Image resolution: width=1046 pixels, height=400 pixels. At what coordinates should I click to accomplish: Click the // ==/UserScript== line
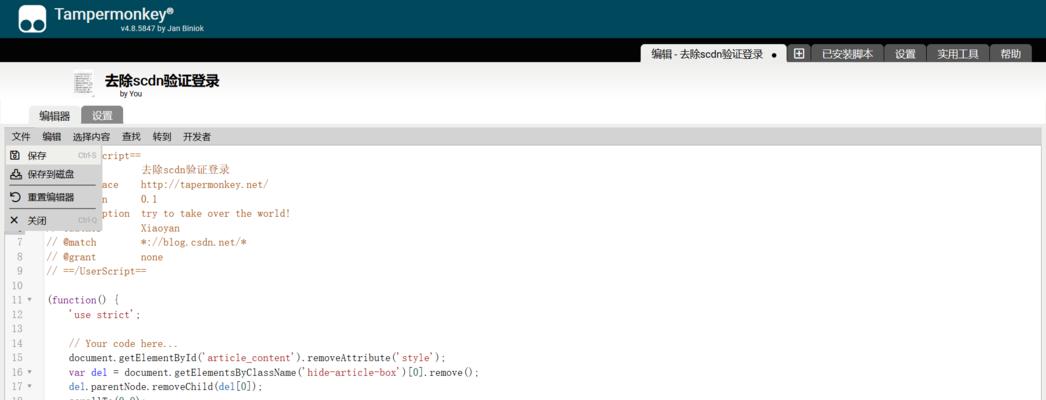click(96, 271)
